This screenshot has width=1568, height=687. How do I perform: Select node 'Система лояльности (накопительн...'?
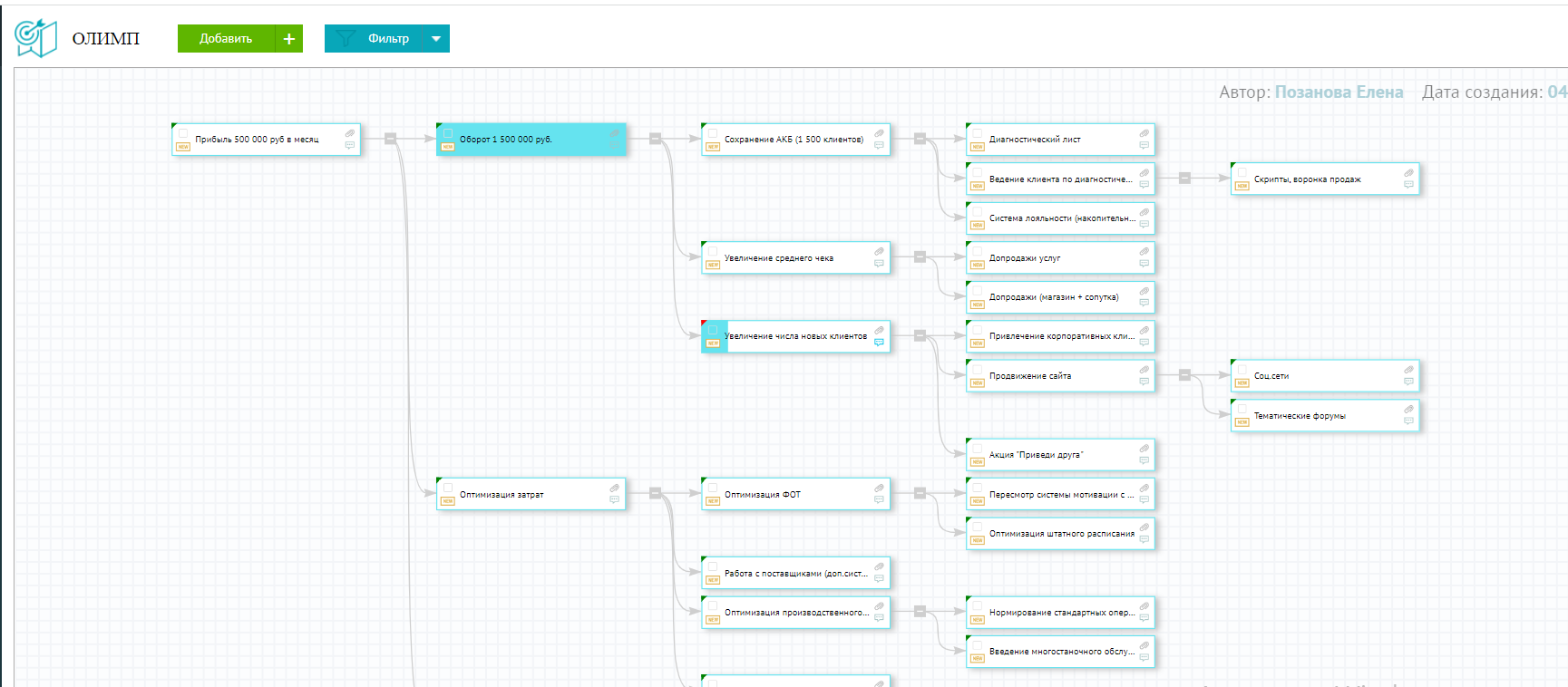(x=1060, y=218)
